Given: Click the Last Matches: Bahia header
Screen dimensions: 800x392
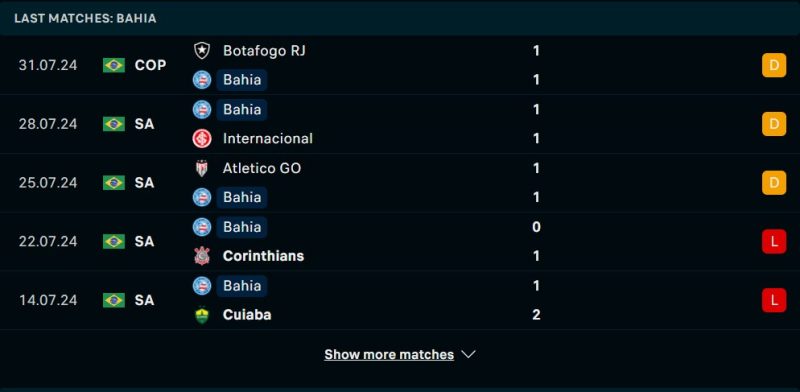Looking at the screenshot, I should [x=85, y=18].
